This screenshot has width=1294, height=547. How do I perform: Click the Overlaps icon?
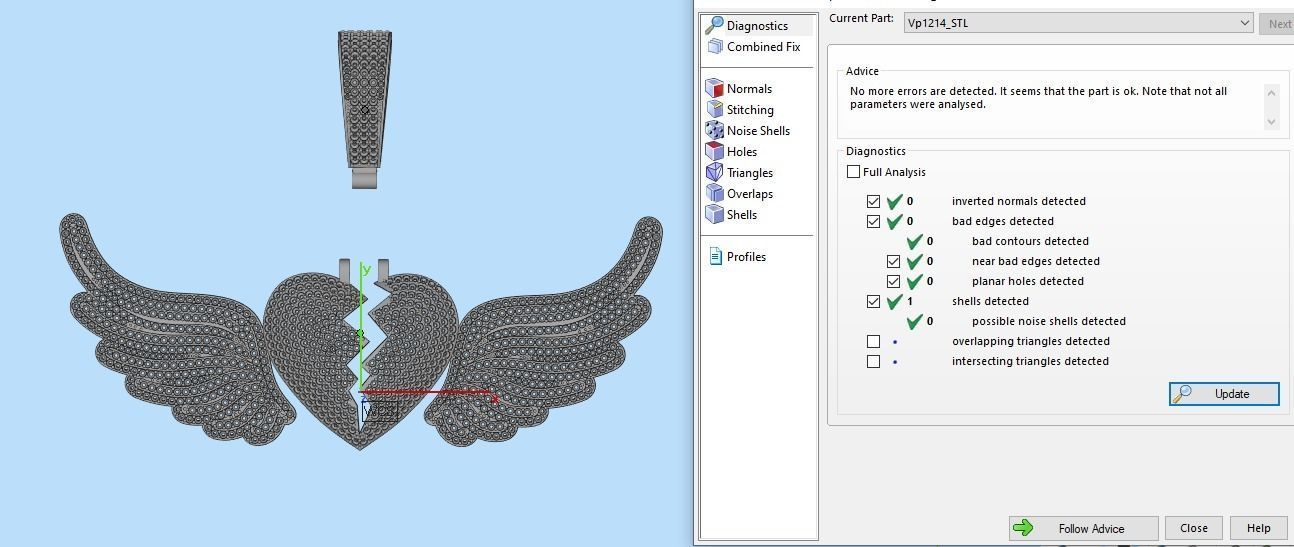pyautogui.click(x=714, y=193)
